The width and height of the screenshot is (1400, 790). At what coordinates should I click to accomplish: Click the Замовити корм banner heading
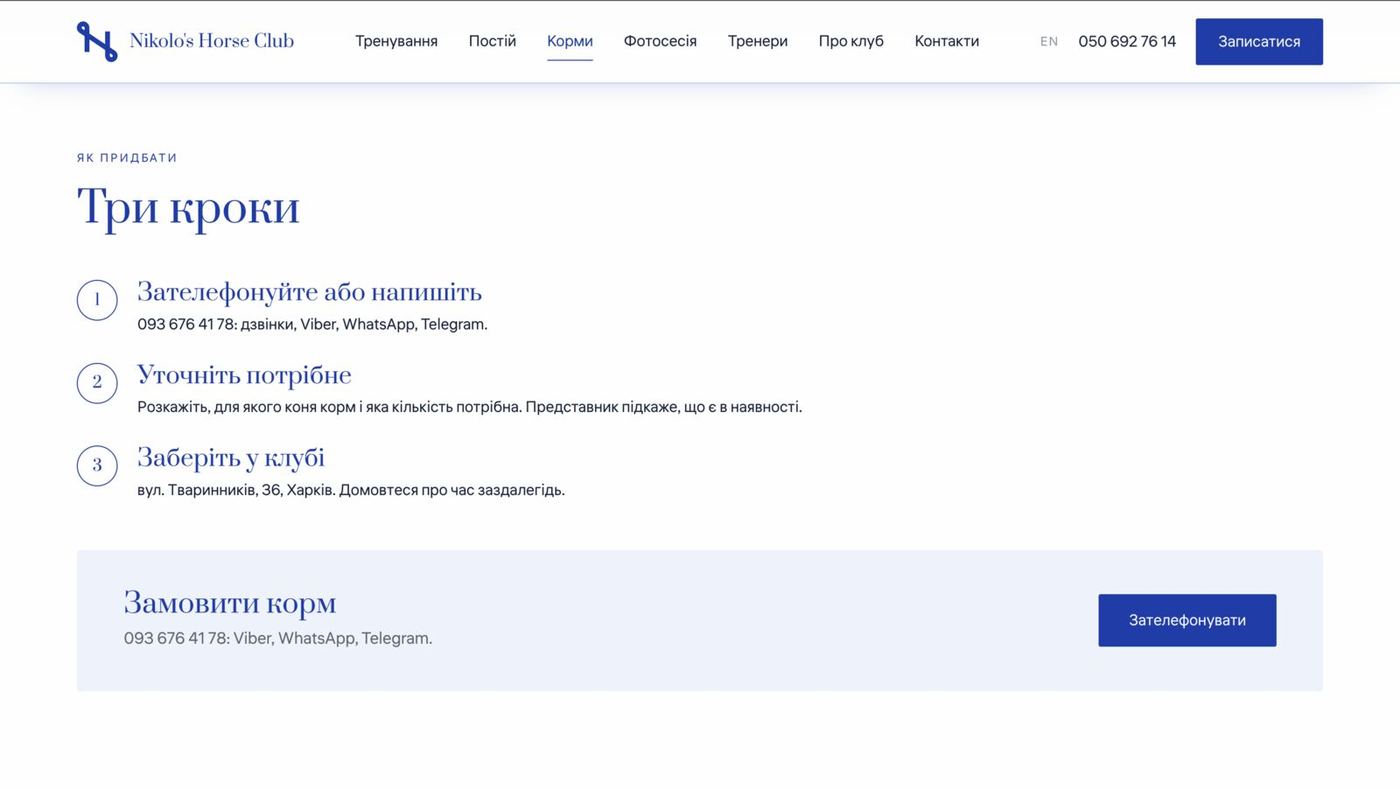pyautogui.click(x=230, y=603)
